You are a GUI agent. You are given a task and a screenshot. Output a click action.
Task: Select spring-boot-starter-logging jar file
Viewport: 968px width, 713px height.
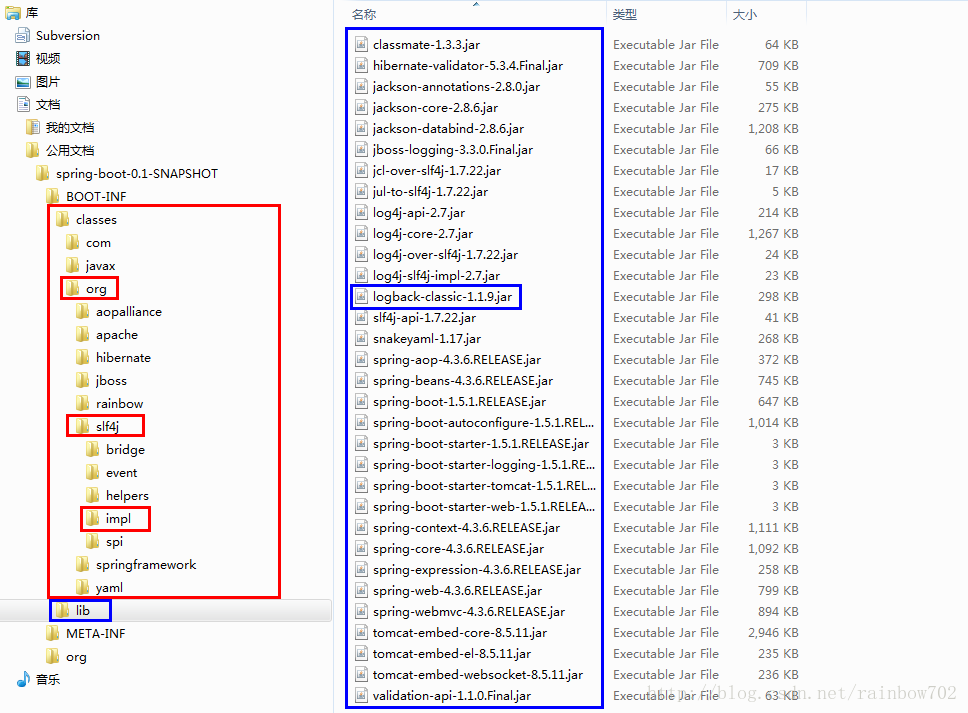click(484, 464)
